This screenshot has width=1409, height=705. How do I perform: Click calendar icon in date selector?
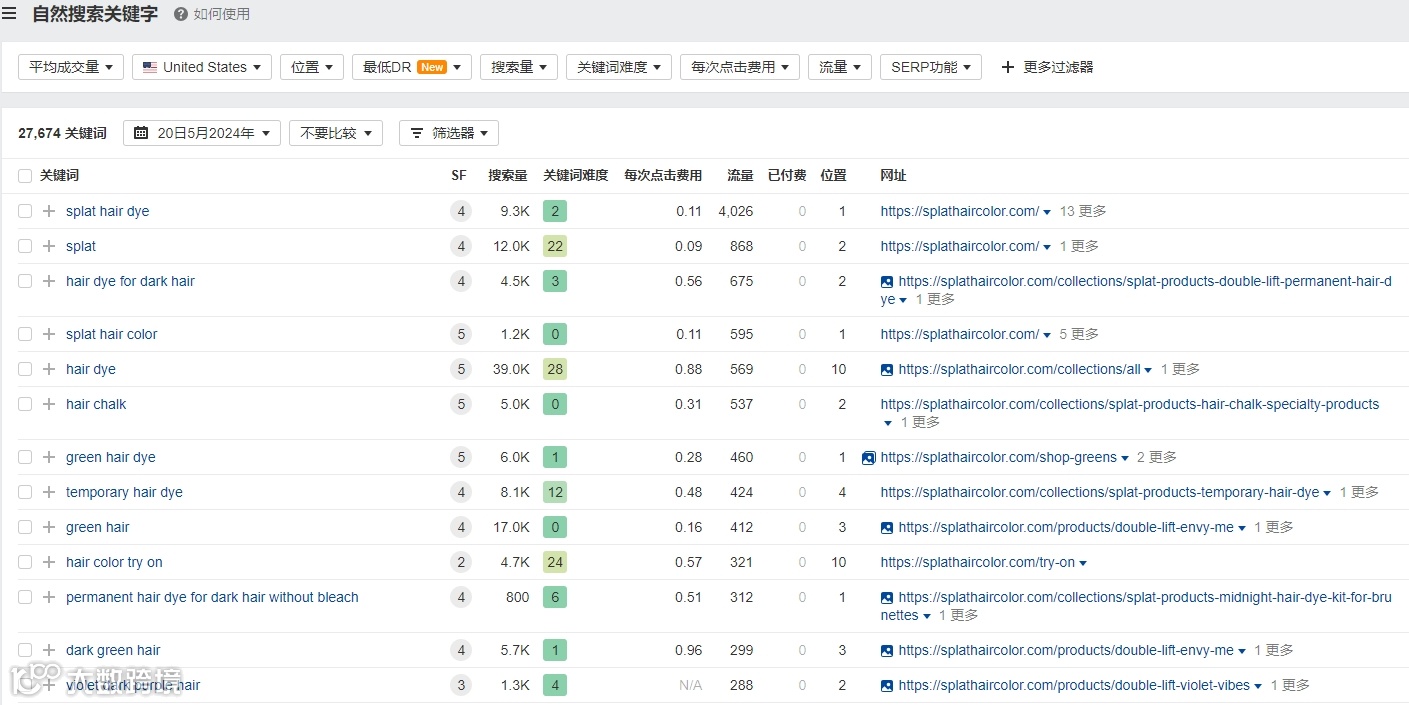pos(141,132)
